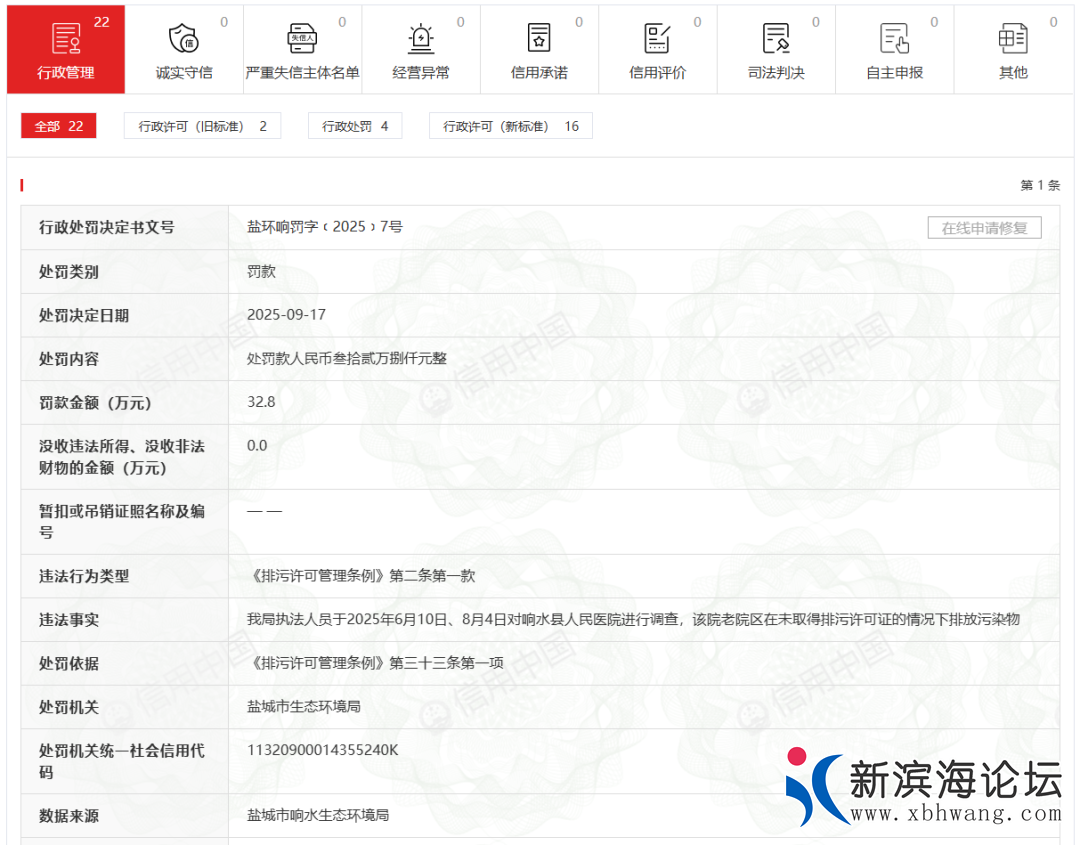Click the credit code 11320900014355240K
This screenshot has height=845, width=1080.
[x=322, y=750]
